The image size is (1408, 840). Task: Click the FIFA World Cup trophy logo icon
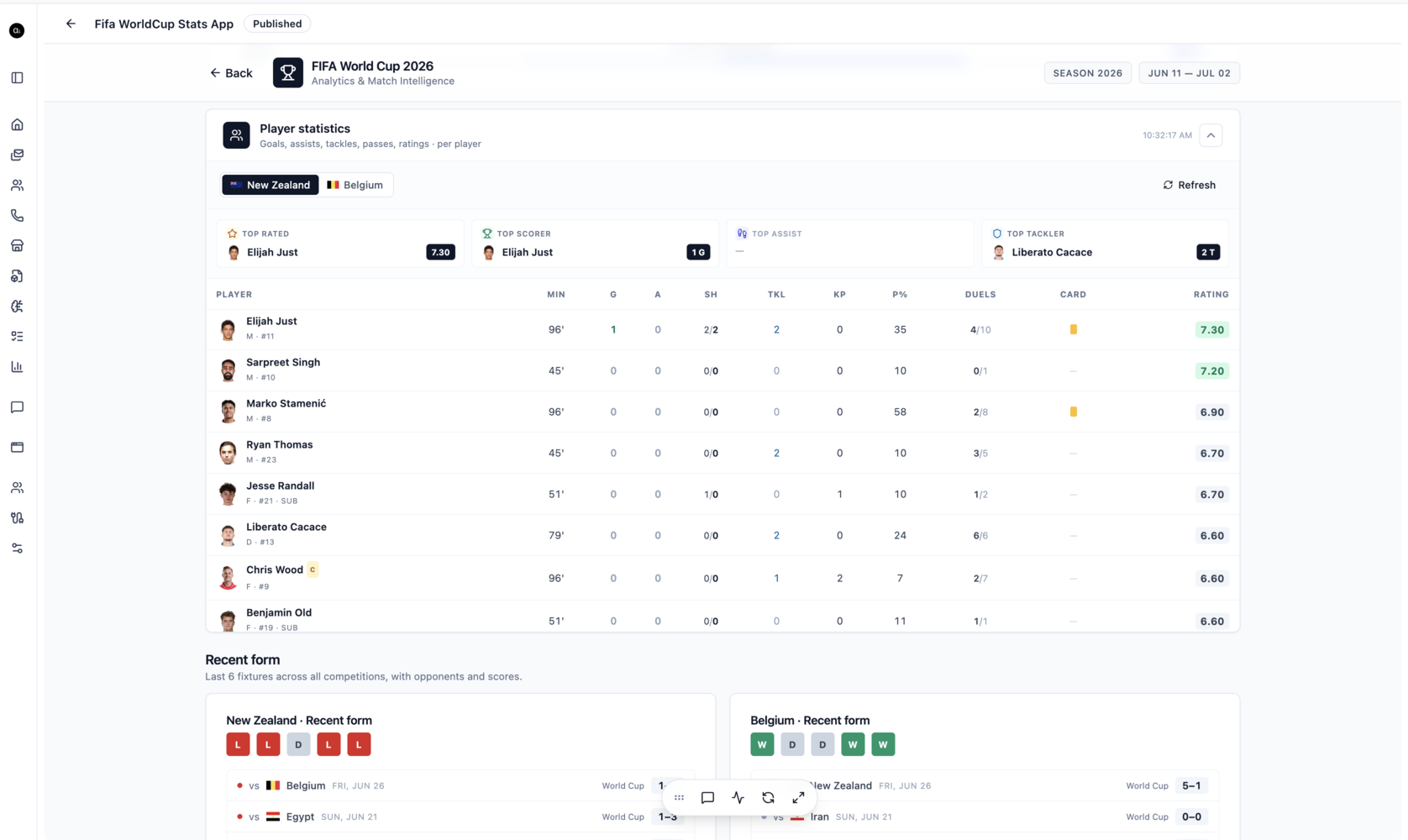[x=287, y=73]
